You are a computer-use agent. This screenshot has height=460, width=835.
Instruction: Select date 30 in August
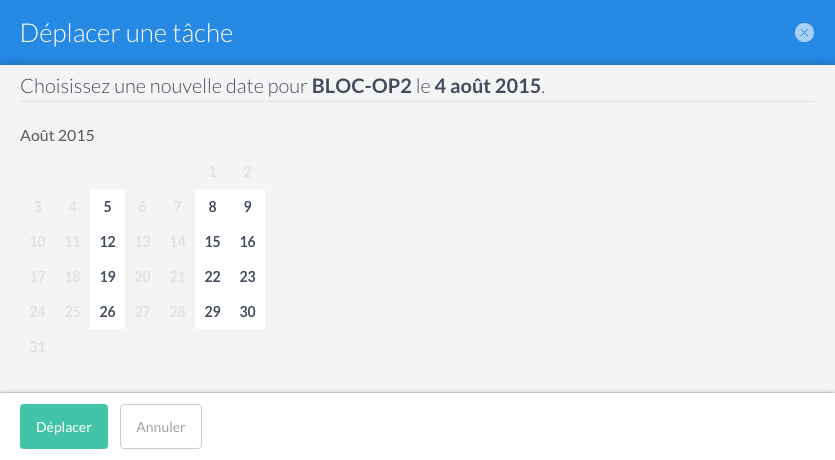coord(248,312)
